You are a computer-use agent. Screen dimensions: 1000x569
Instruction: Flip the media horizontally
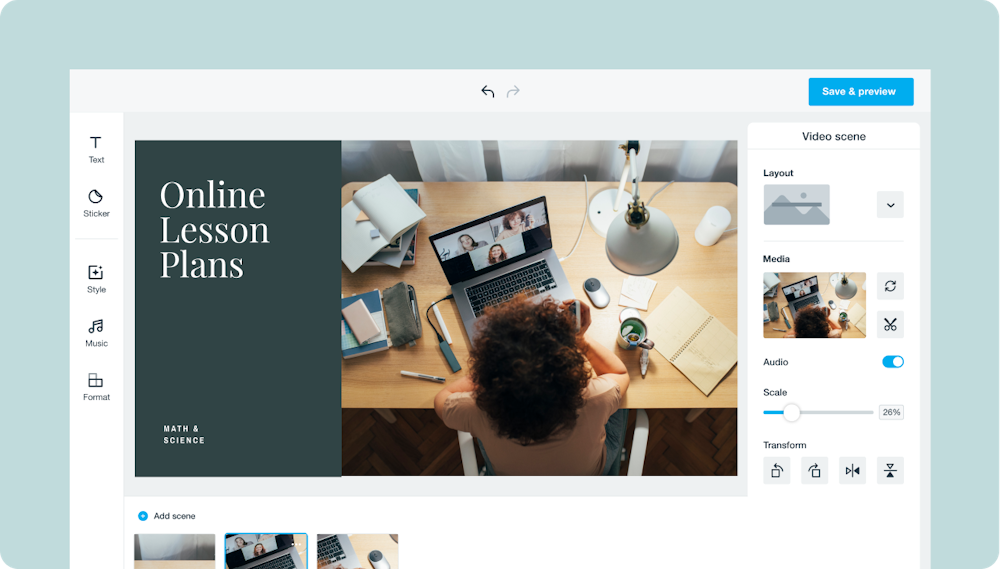coord(852,471)
